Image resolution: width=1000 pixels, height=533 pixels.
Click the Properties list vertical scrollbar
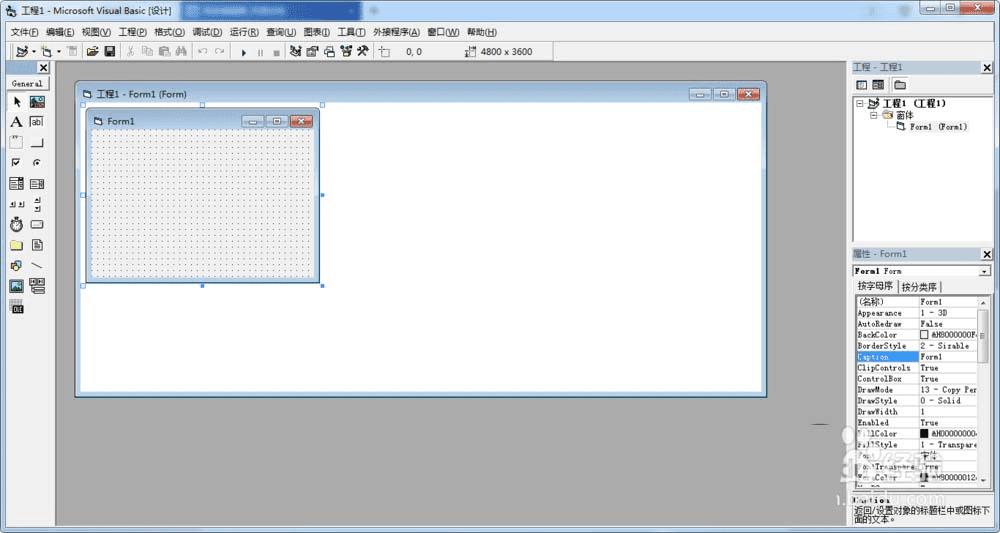(x=983, y=390)
